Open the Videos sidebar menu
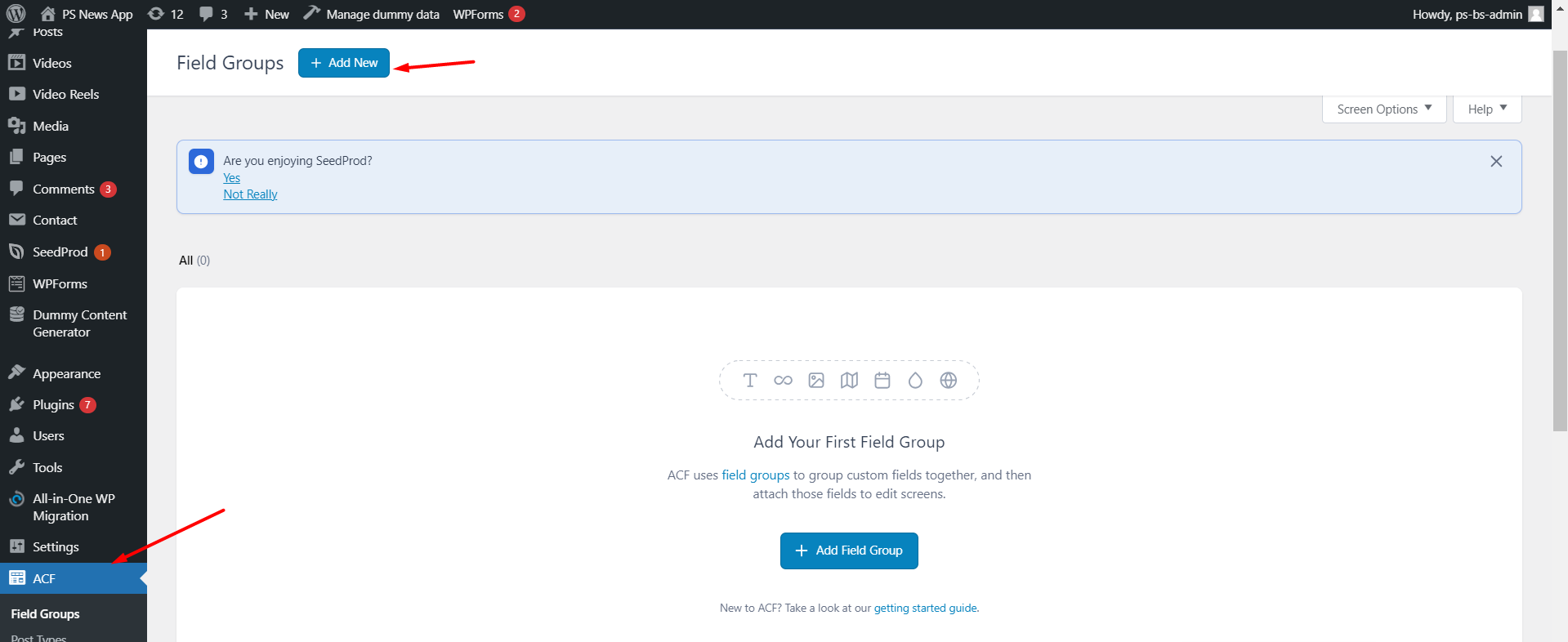The width and height of the screenshot is (1568, 642). [x=51, y=63]
